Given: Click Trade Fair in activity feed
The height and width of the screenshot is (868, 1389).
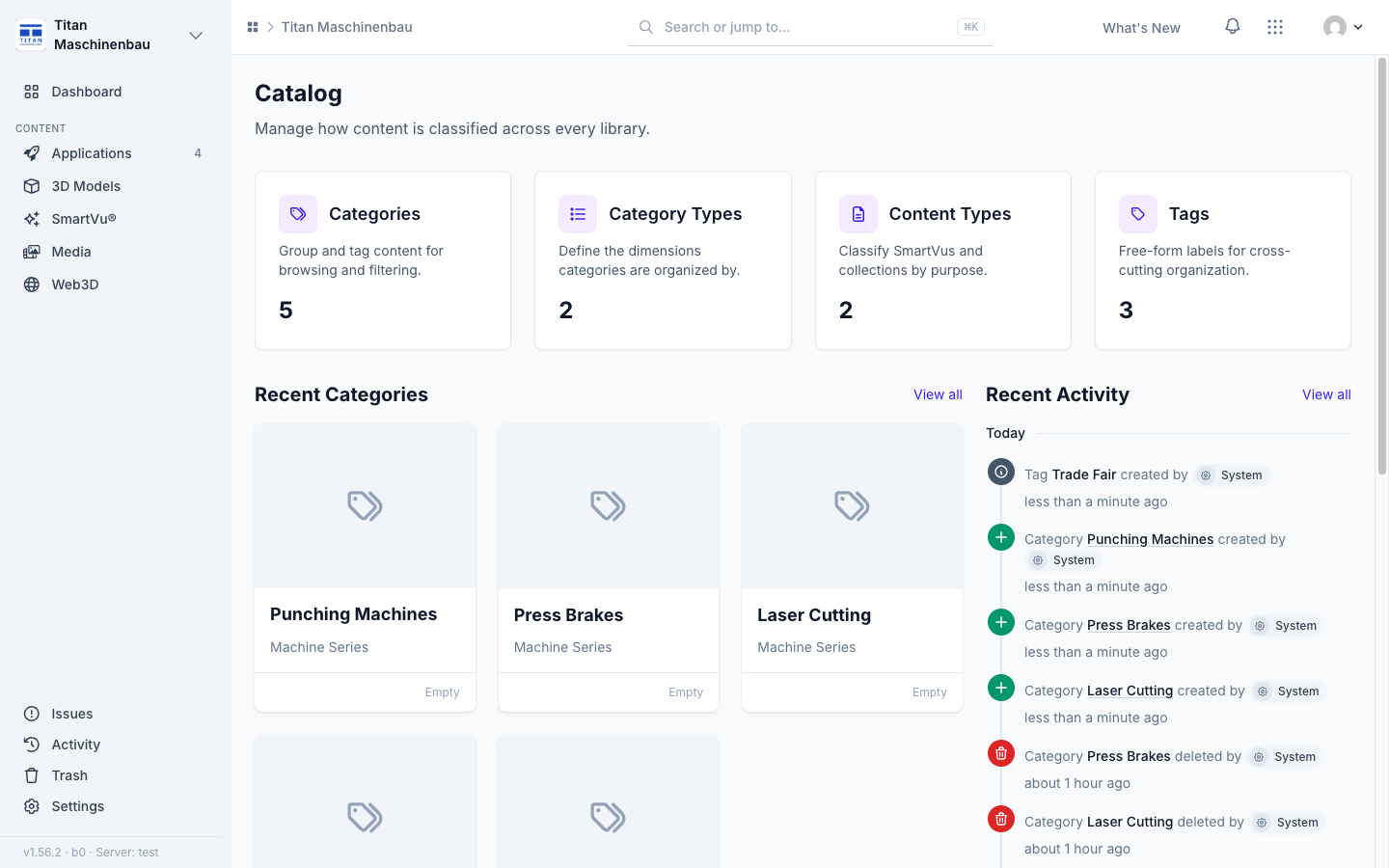Looking at the screenshot, I should (x=1084, y=475).
